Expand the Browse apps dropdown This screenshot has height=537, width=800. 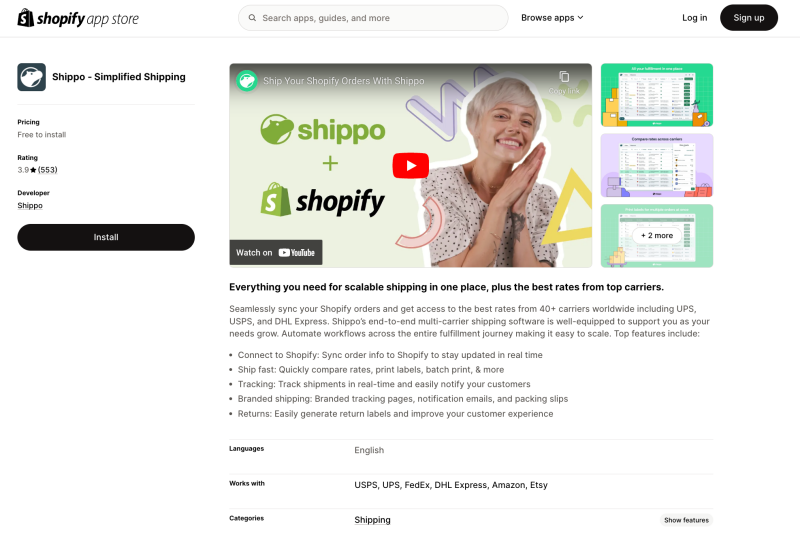point(552,18)
